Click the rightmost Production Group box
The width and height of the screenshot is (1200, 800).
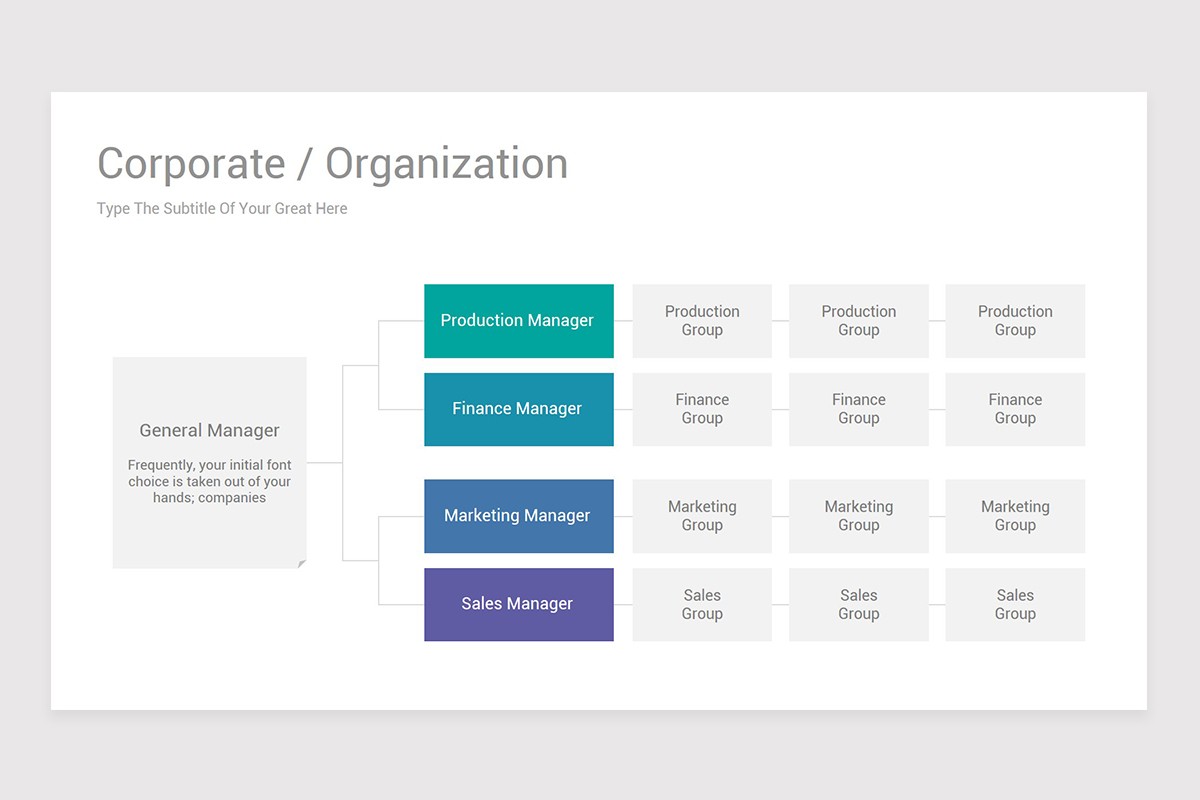[1015, 320]
